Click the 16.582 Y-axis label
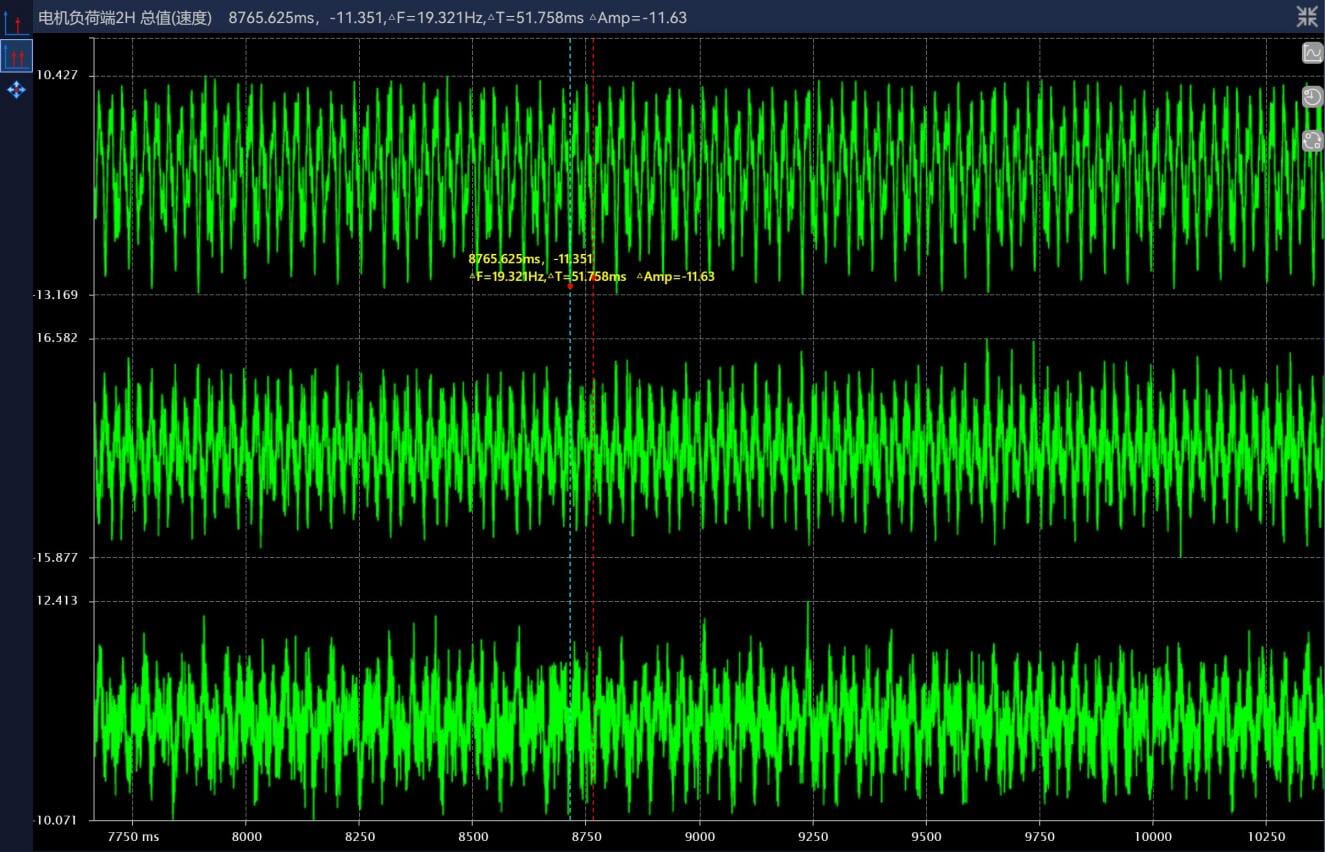 tap(57, 338)
